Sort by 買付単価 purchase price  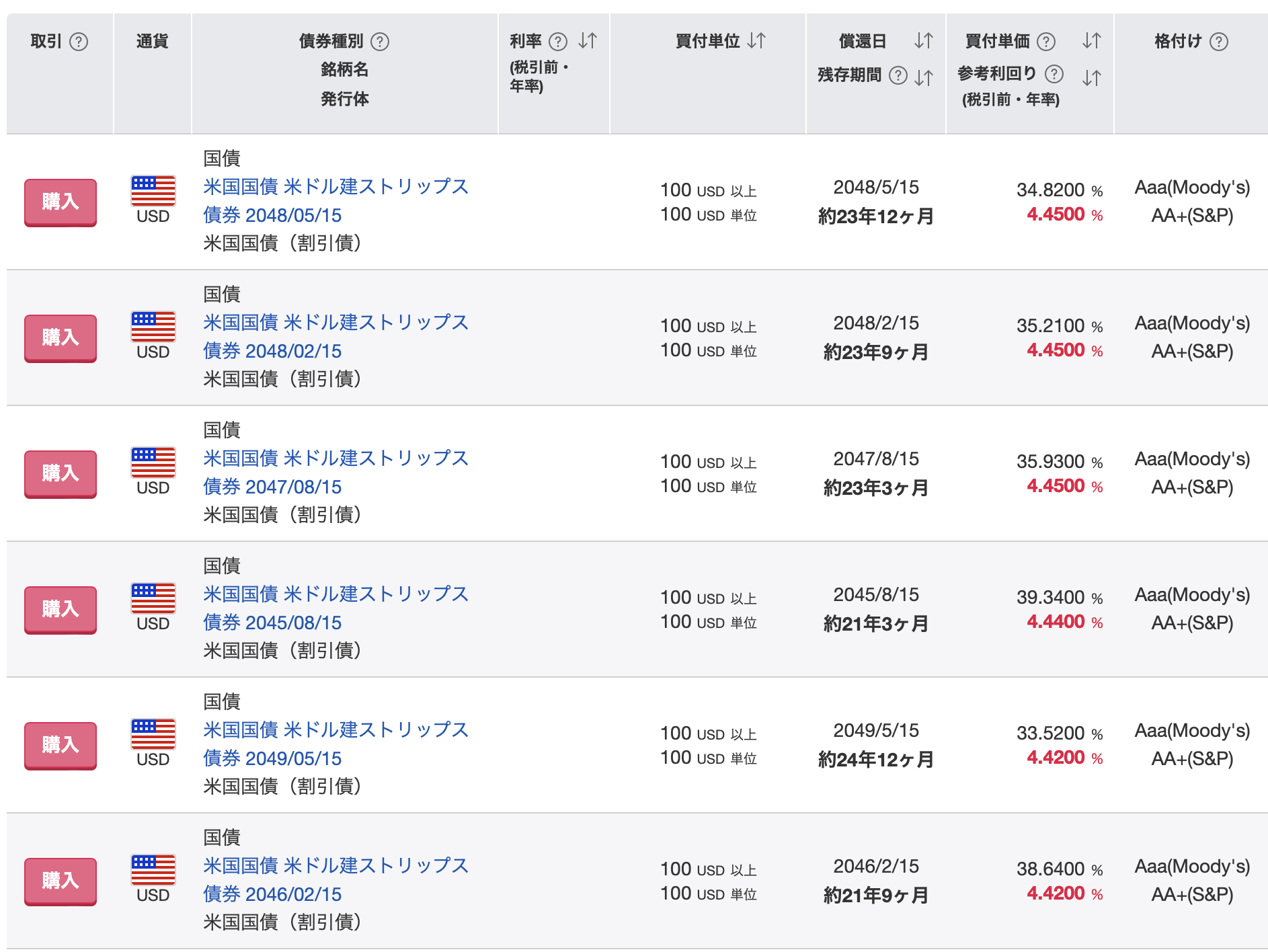[1091, 41]
